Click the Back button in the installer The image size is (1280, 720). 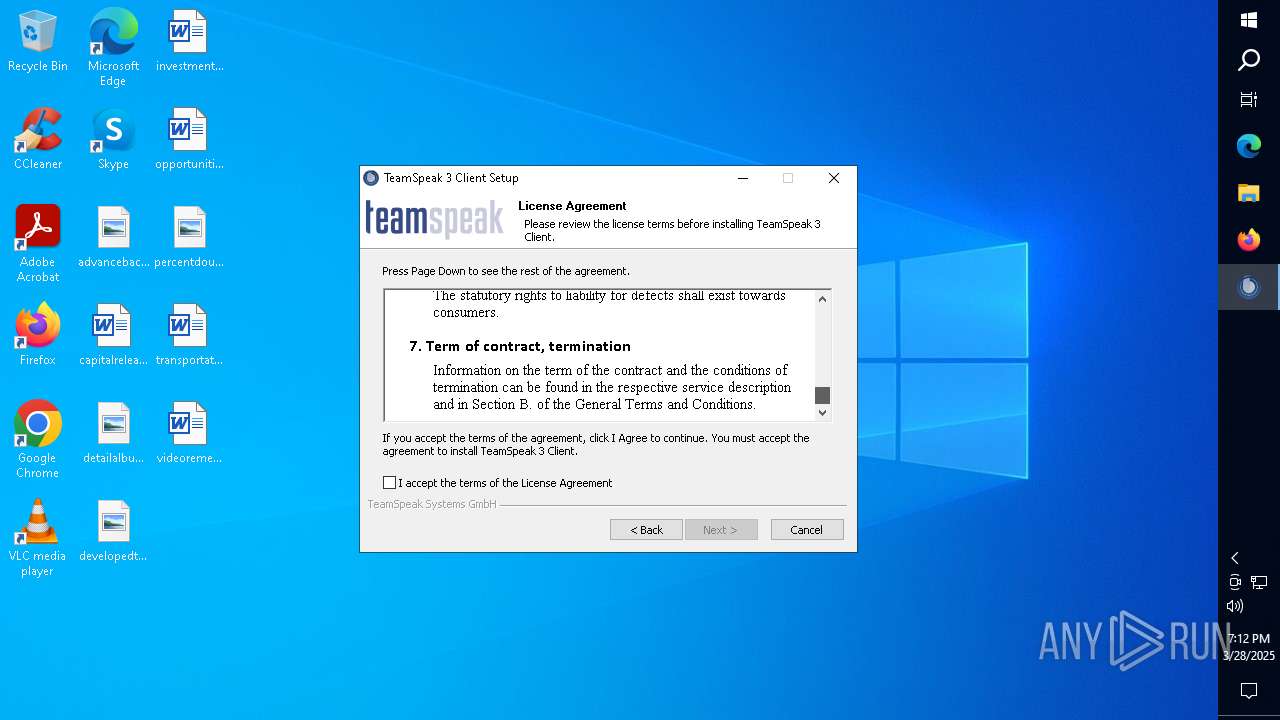click(646, 530)
